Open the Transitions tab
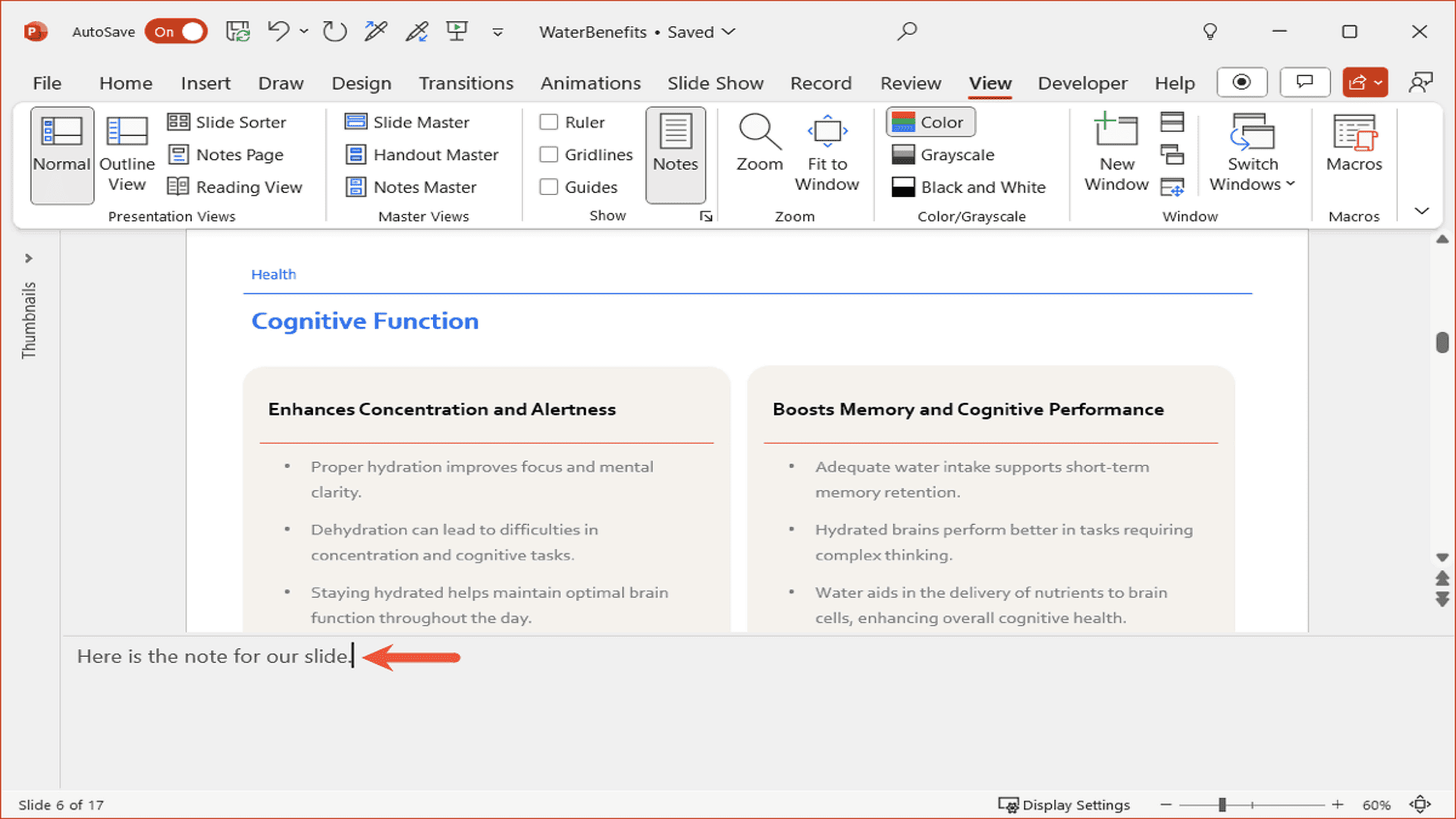The height and width of the screenshot is (819, 1456). (x=466, y=83)
